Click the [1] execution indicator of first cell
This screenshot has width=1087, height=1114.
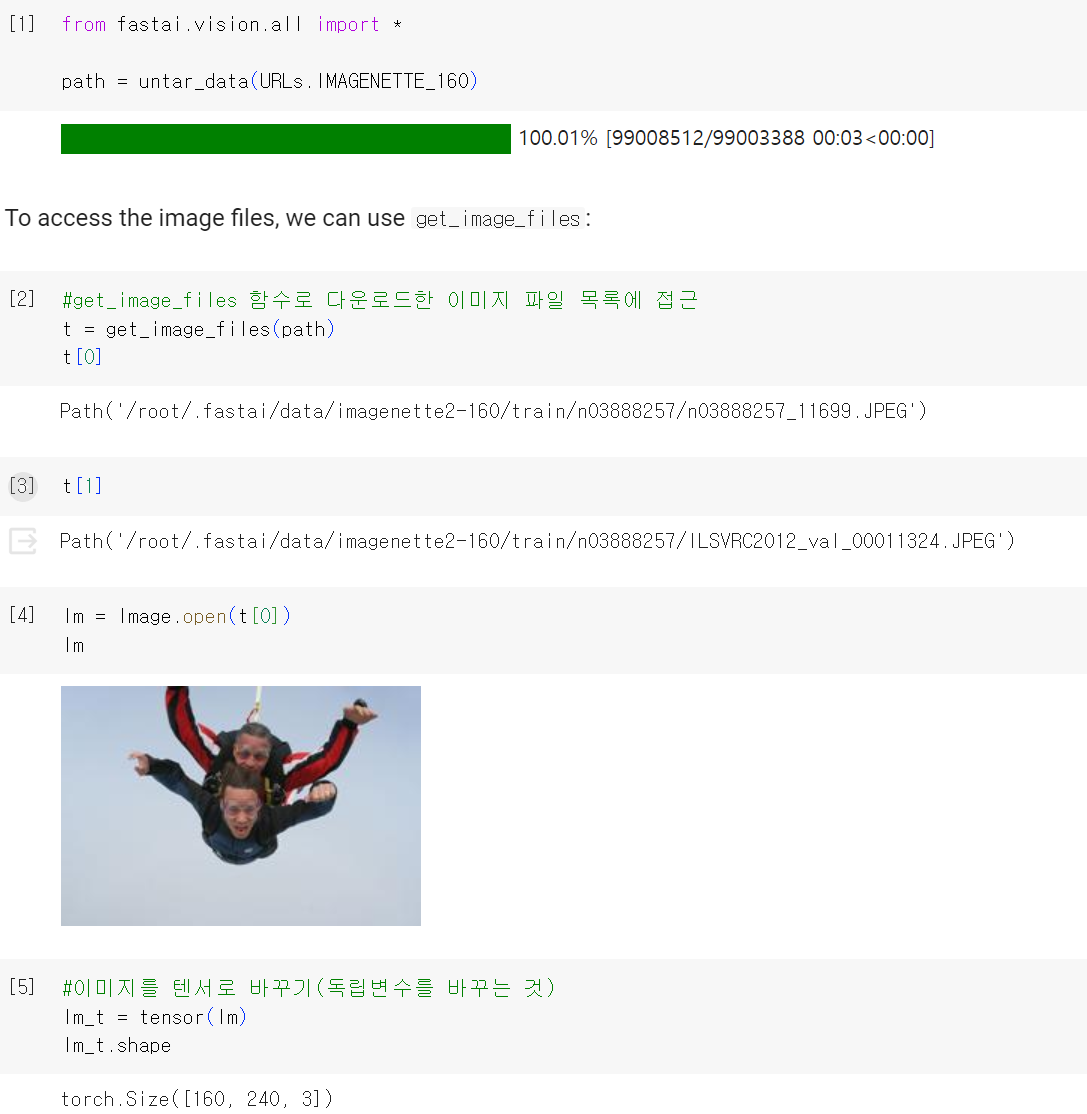(22, 24)
